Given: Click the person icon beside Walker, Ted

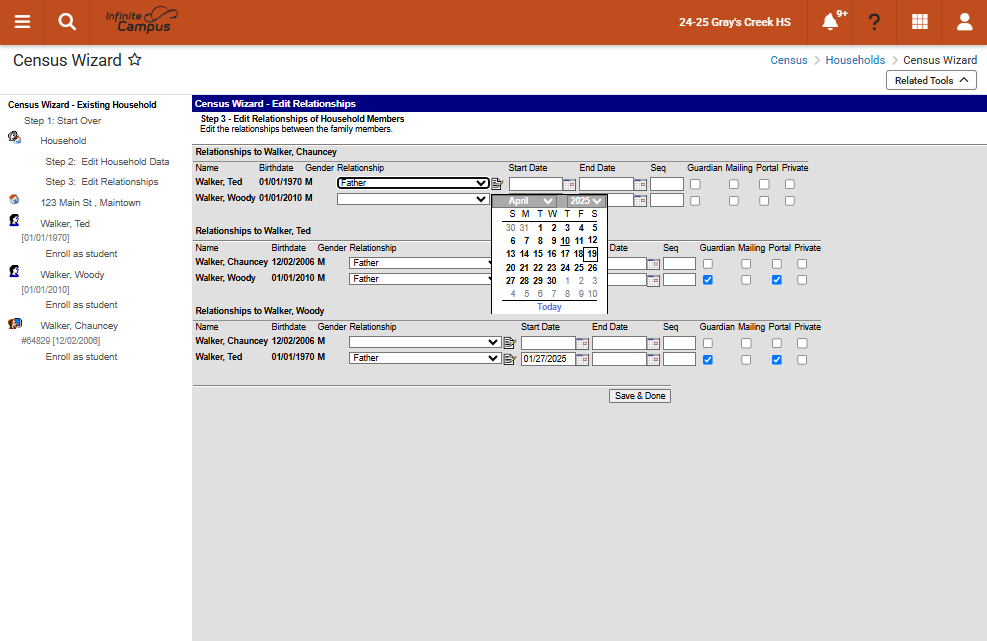Looking at the screenshot, I should [x=14, y=220].
